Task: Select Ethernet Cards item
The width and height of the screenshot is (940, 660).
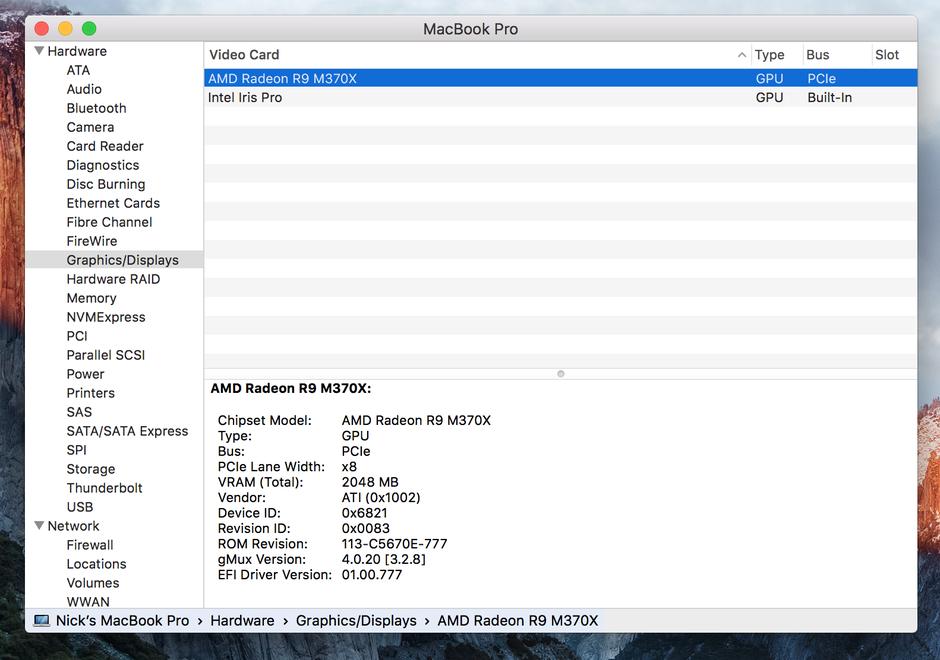Action: [113, 203]
